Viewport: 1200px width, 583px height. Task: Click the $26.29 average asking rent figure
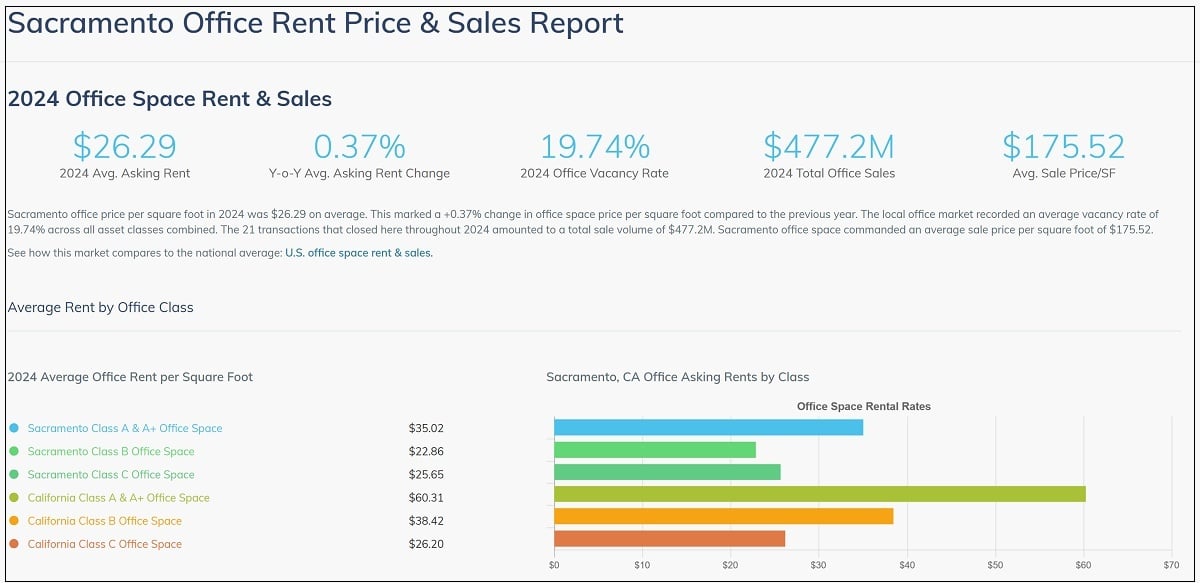click(124, 146)
